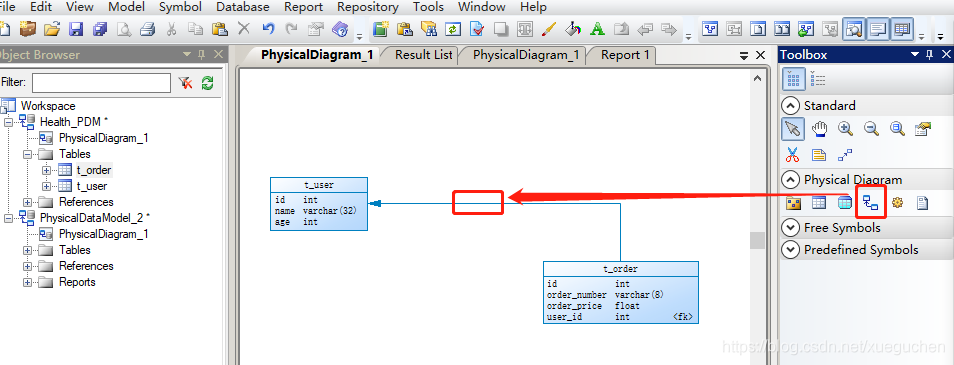The image size is (954, 365).
Task: Expand the t_user tree node
Action: coord(46,186)
